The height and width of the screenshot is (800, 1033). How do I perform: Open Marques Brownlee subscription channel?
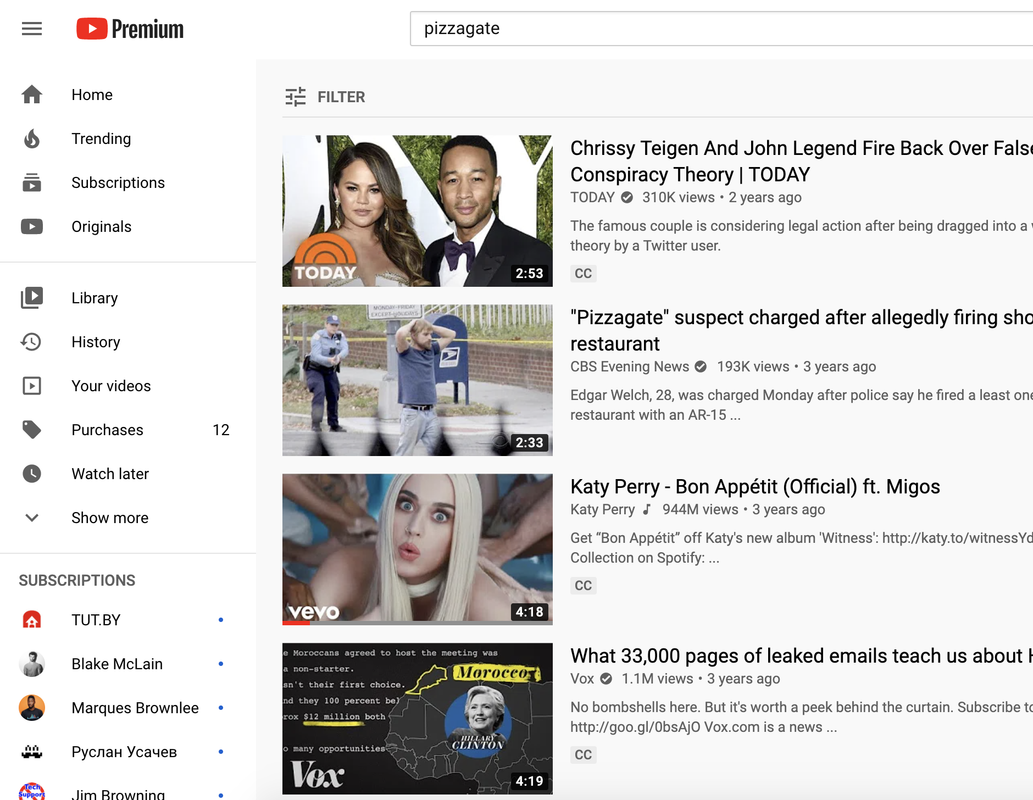click(128, 708)
